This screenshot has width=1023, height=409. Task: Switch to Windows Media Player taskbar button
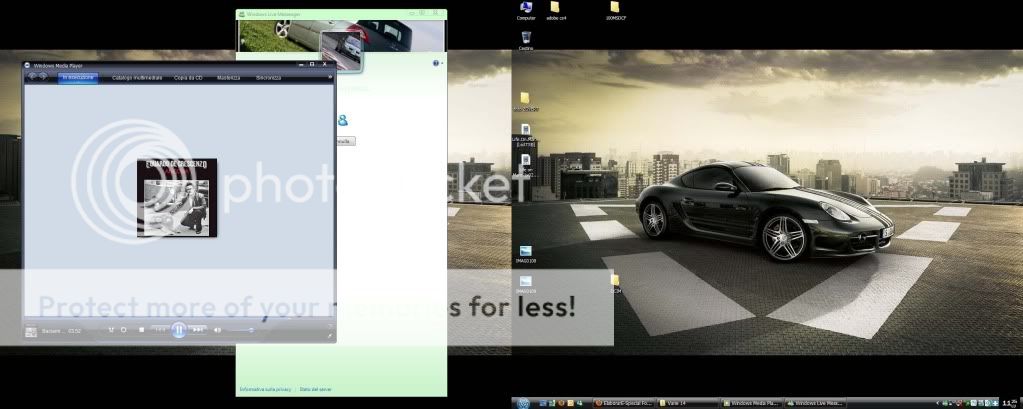click(751, 404)
